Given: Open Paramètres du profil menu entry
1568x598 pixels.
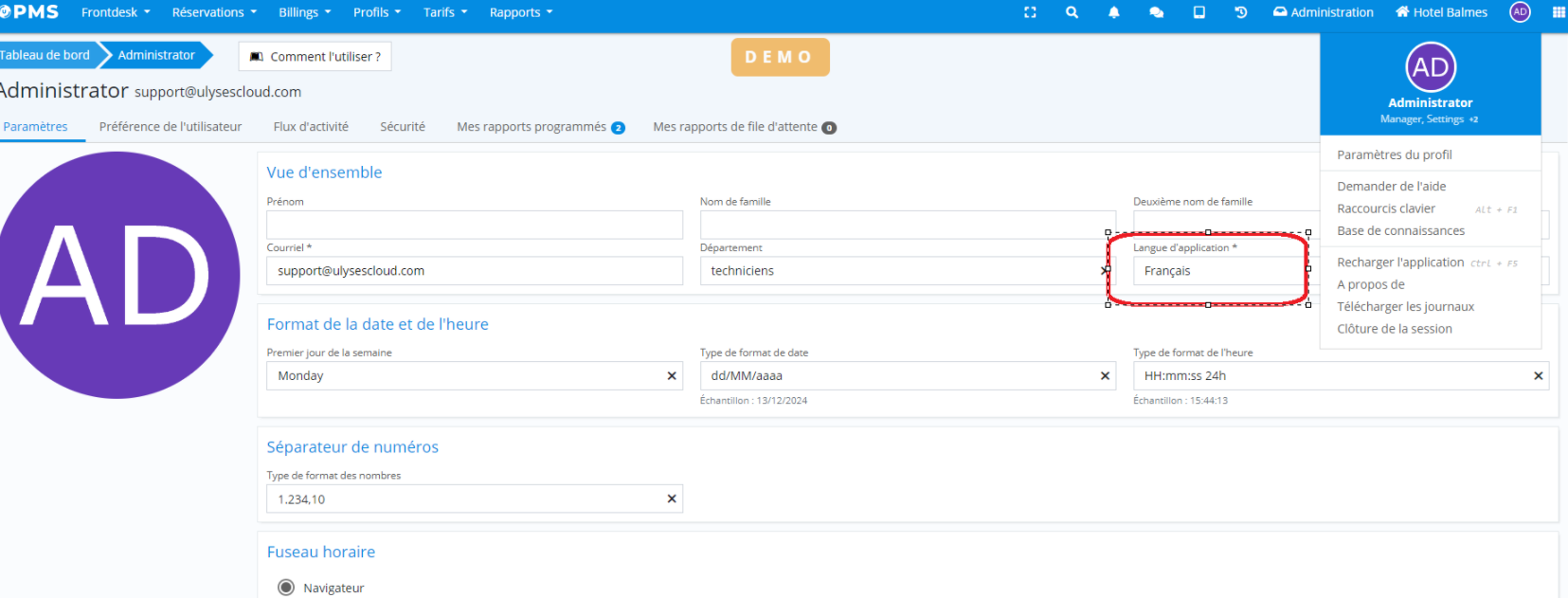Looking at the screenshot, I should point(1394,154).
